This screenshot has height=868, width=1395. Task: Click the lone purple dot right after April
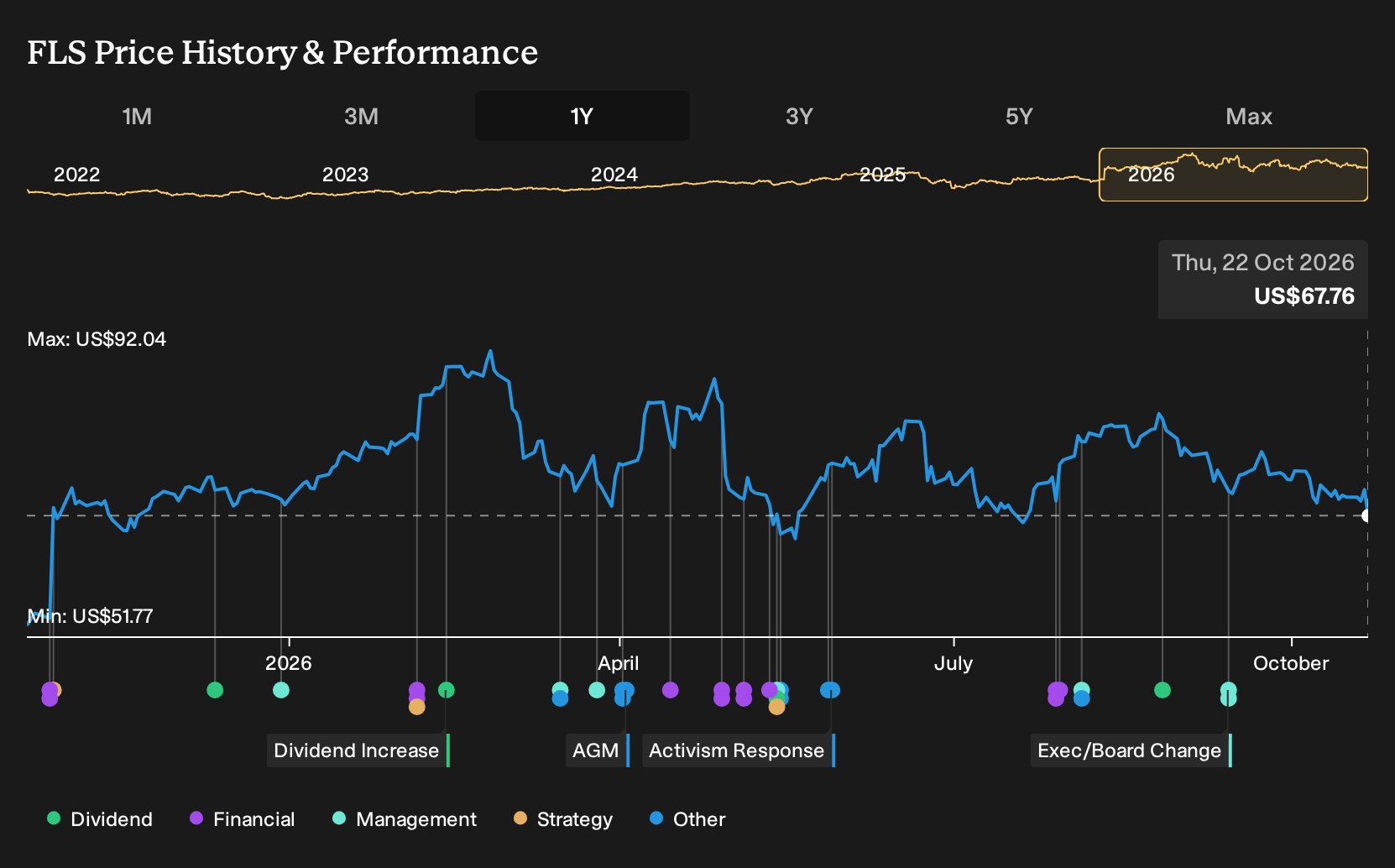coord(671,690)
